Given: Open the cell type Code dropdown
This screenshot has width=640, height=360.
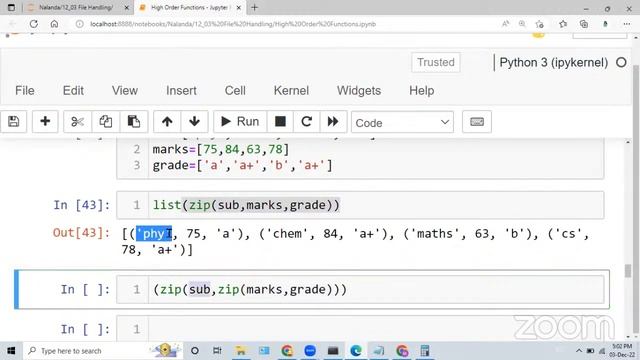Looking at the screenshot, I should tap(402, 122).
